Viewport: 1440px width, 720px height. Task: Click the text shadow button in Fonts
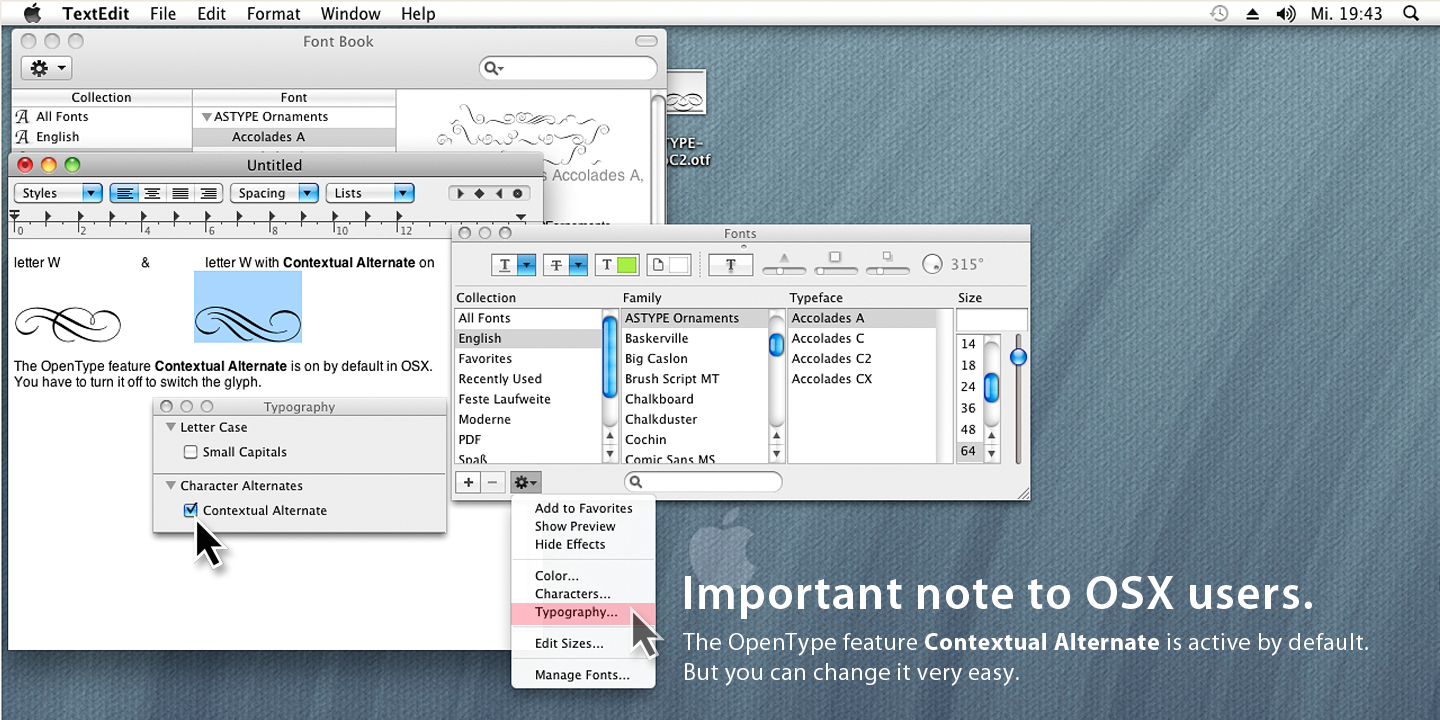pos(731,265)
